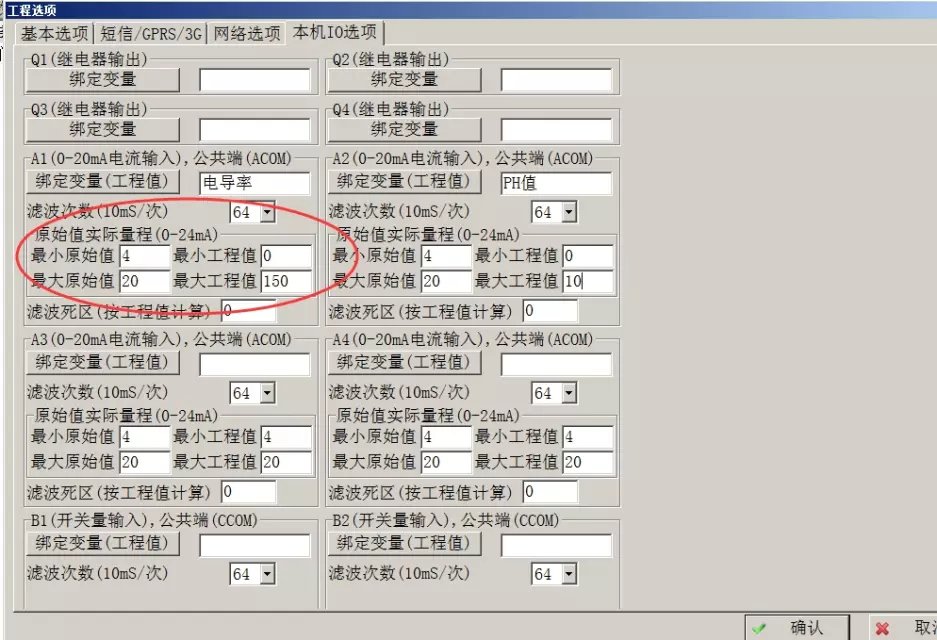
Task: Click the green checkmark 确认 button
Action: pos(797,627)
